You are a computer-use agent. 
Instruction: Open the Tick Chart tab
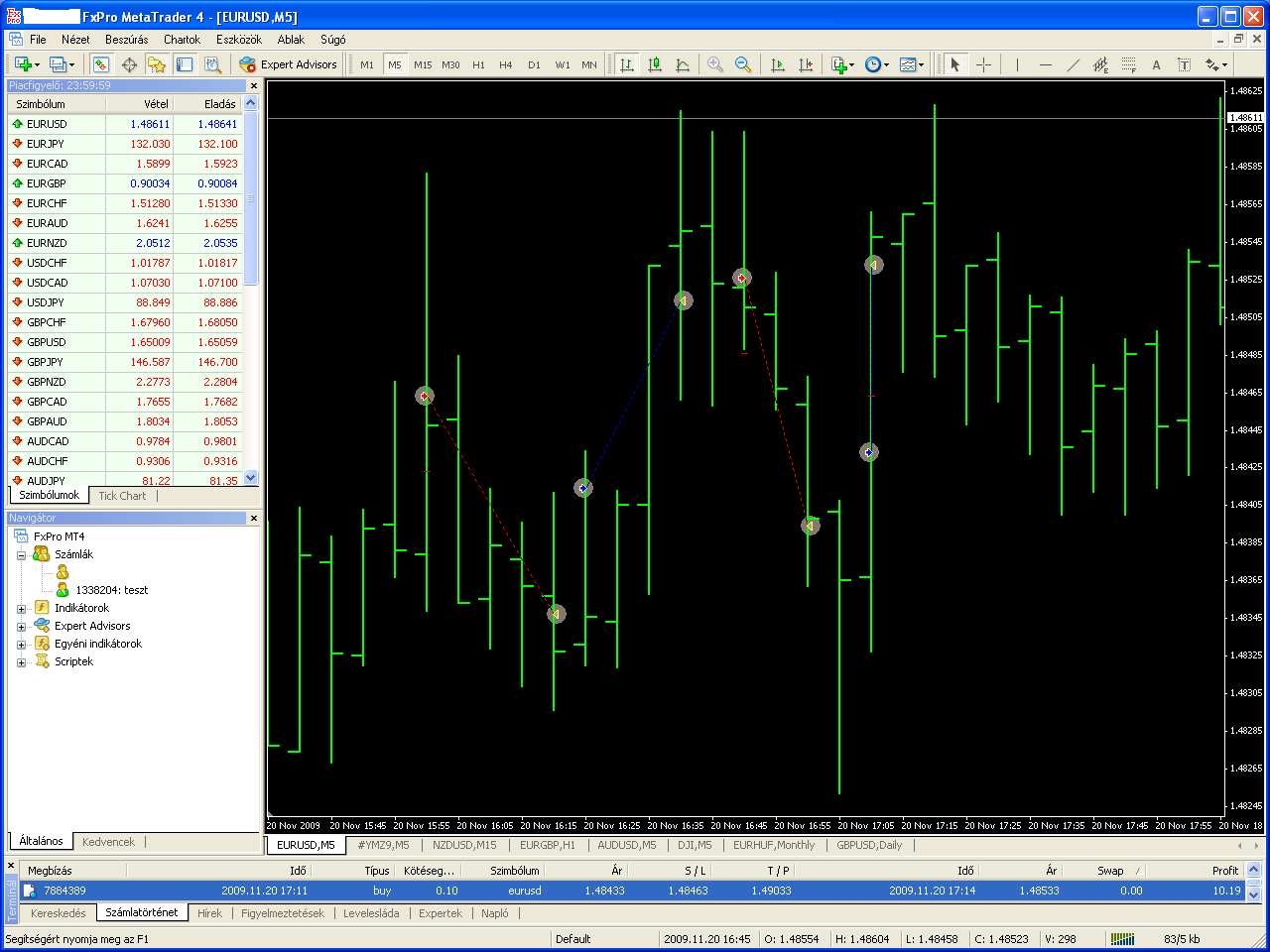pyautogui.click(x=122, y=496)
